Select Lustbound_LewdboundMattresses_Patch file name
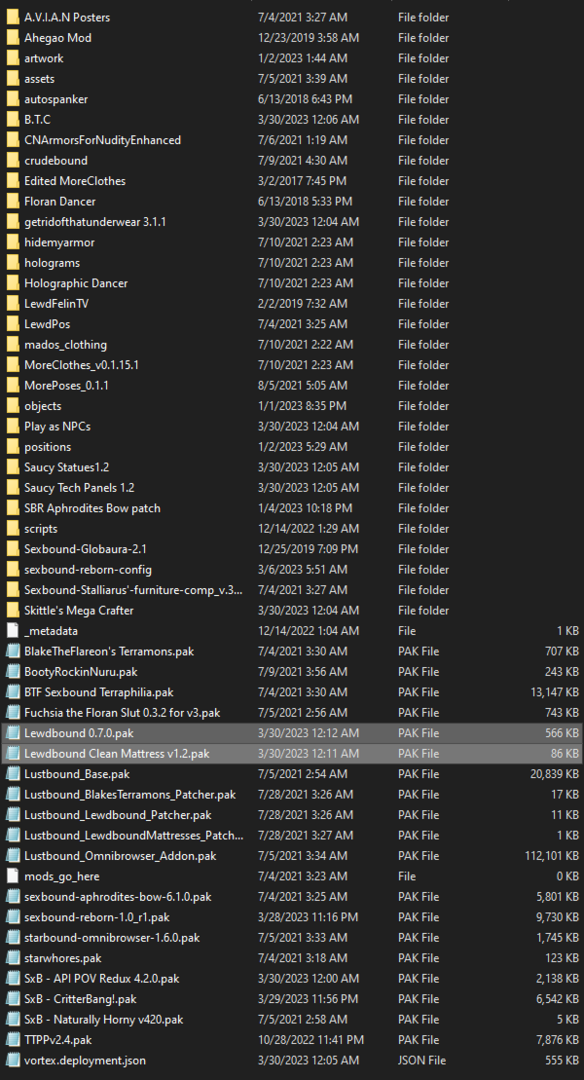This screenshot has height=1080, width=584. [x=134, y=835]
